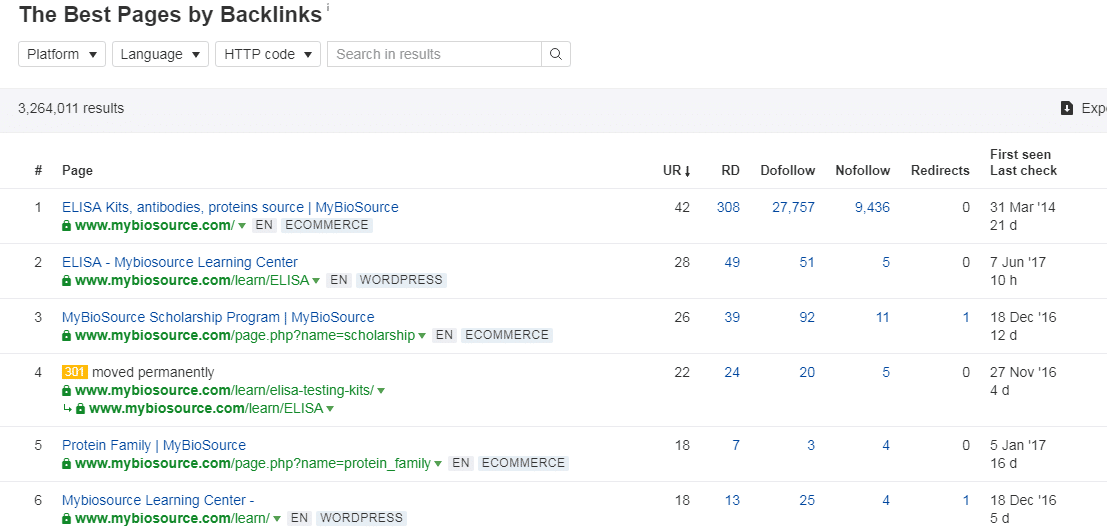Click the 308 referring domains value

pos(728,207)
